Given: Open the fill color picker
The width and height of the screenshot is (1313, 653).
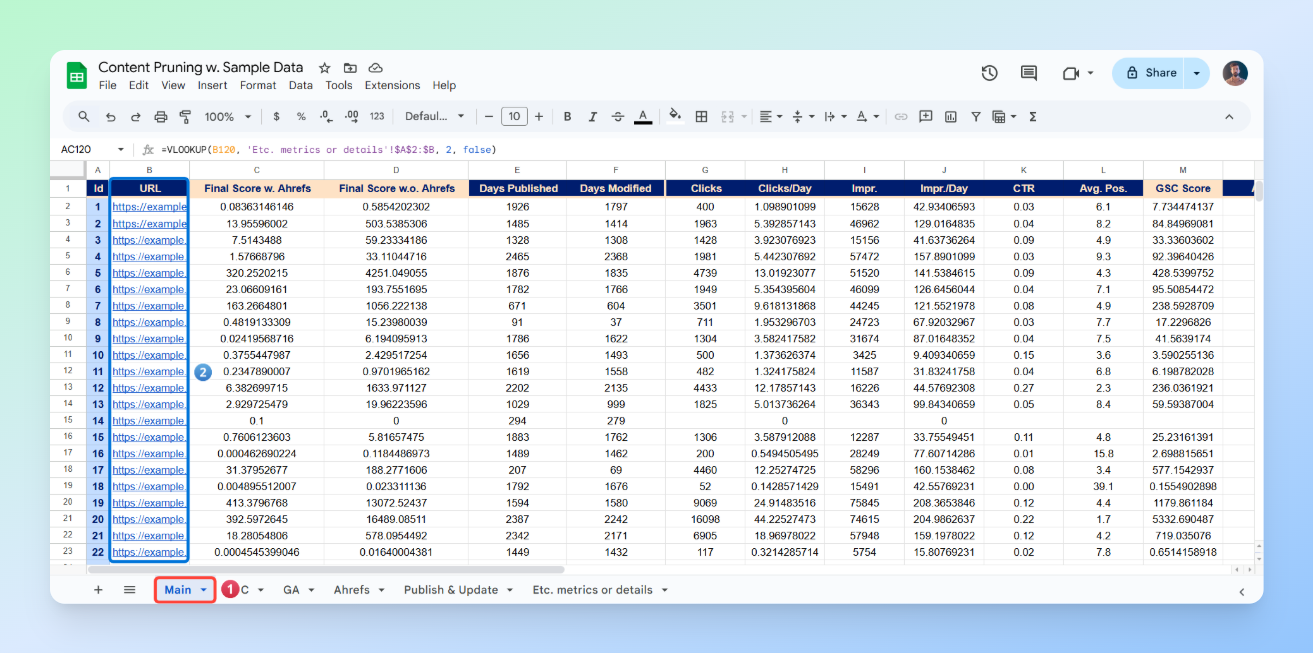Looking at the screenshot, I should point(674,117).
